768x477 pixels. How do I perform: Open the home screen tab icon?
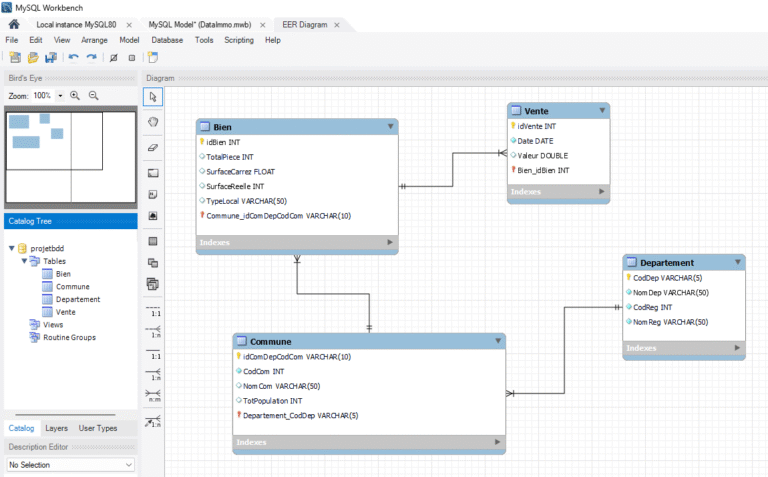(x=14, y=24)
